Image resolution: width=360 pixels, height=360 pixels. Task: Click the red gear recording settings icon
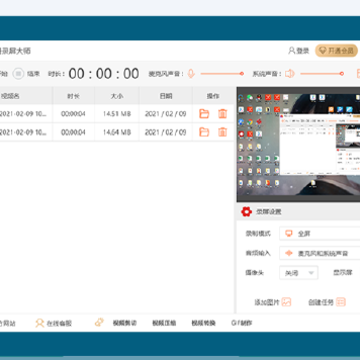(x=246, y=212)
